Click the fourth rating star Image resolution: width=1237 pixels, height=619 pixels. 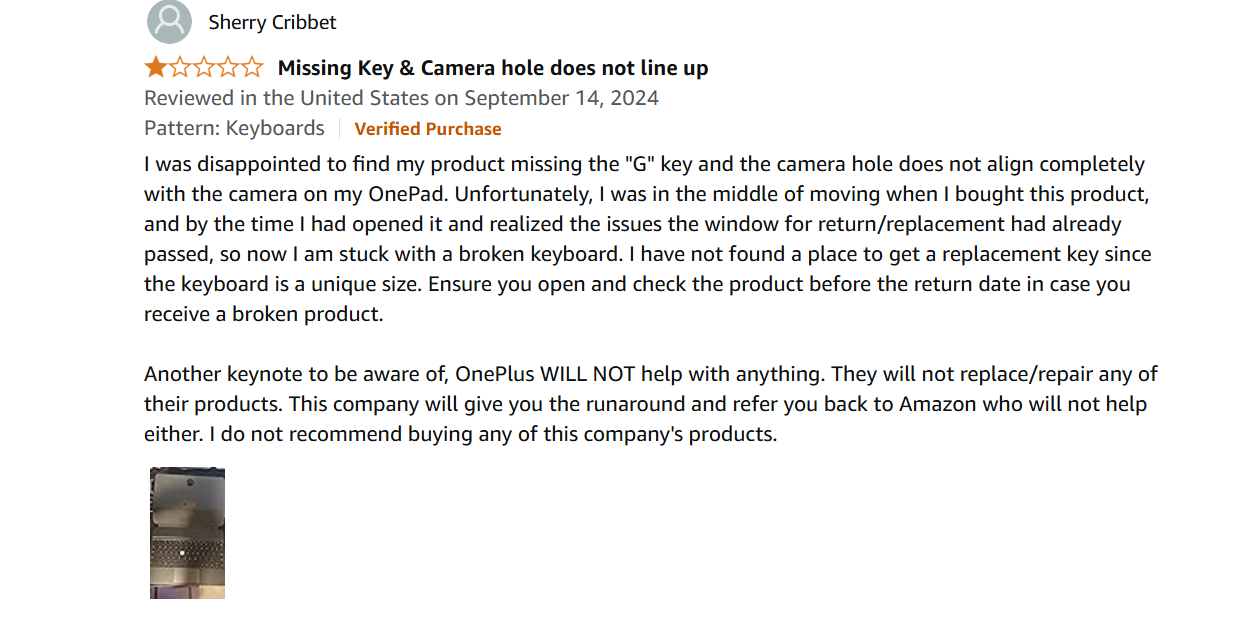click(x=228, y=68)
